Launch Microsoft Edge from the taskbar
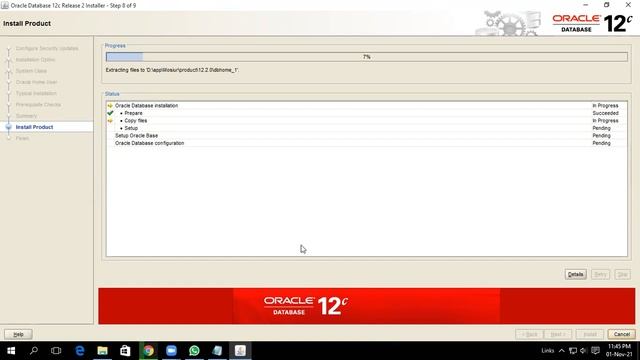The width and height of the screenshot is (640, 360). pos(80,351)
